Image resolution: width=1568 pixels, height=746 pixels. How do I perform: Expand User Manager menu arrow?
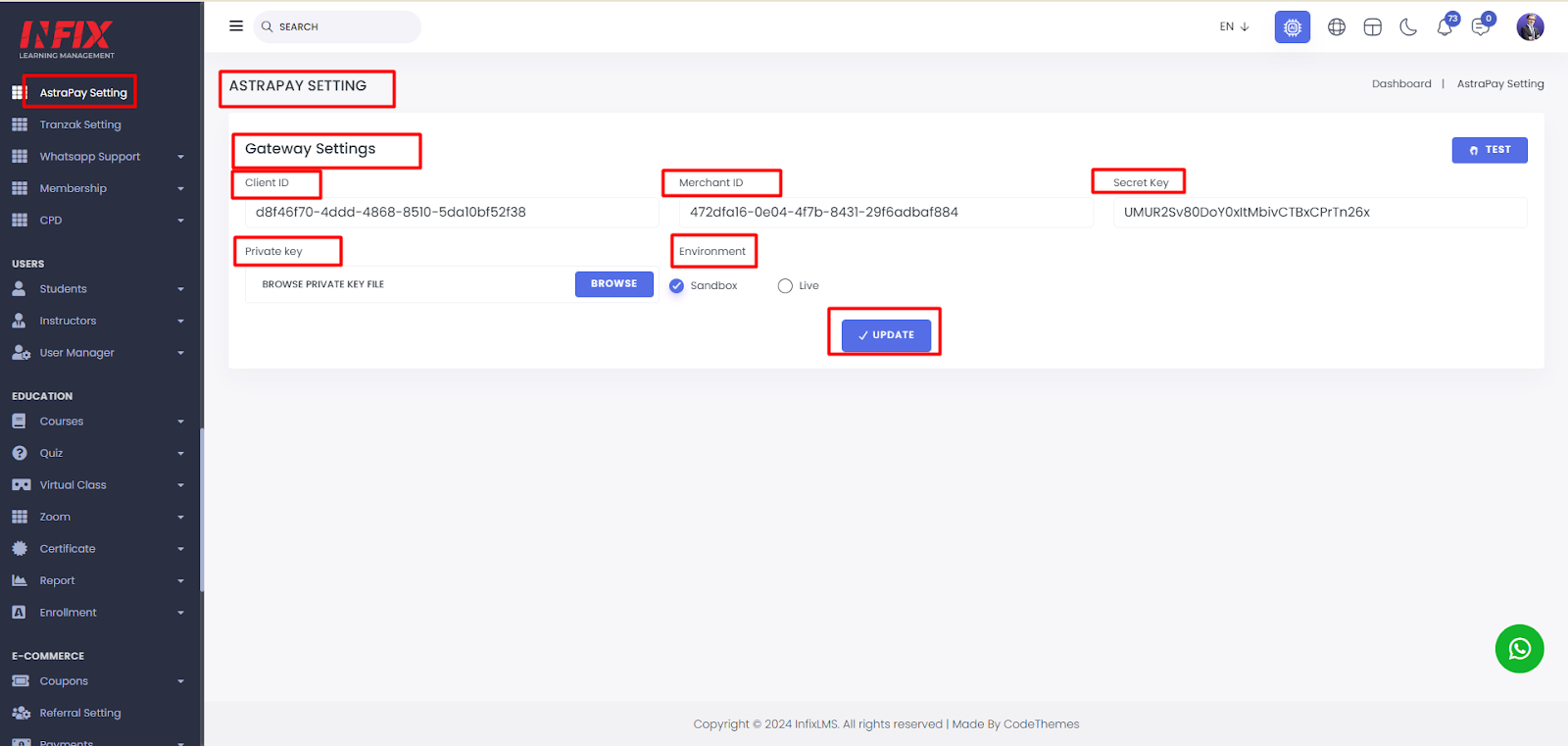(x=180, y=353)
